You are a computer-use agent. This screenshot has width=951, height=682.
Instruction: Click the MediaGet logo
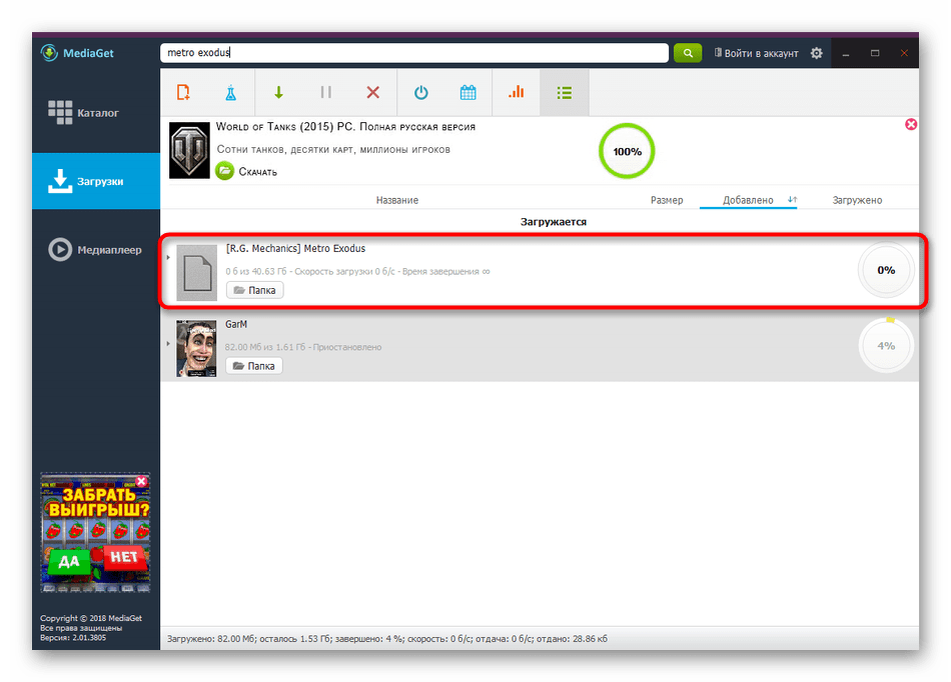77,53
